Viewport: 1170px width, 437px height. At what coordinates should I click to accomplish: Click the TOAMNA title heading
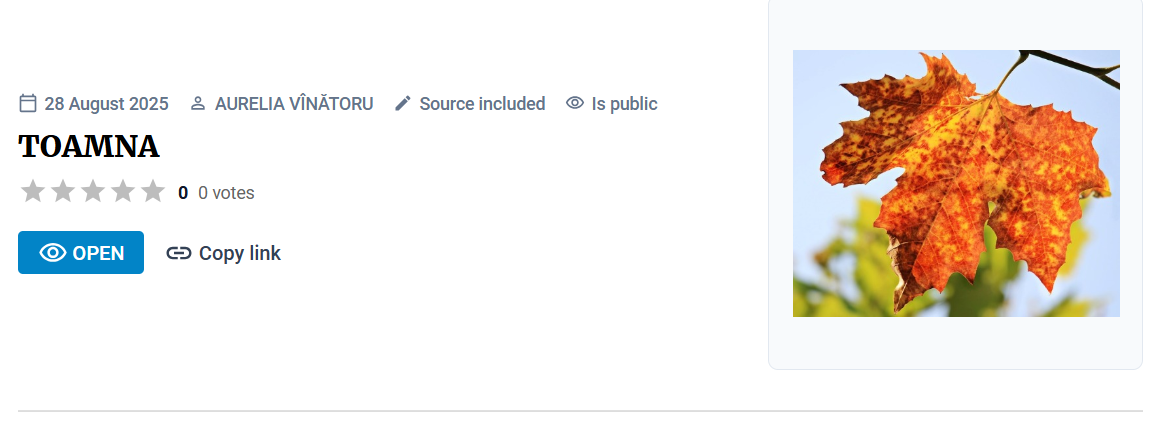(x=89, y=147)
